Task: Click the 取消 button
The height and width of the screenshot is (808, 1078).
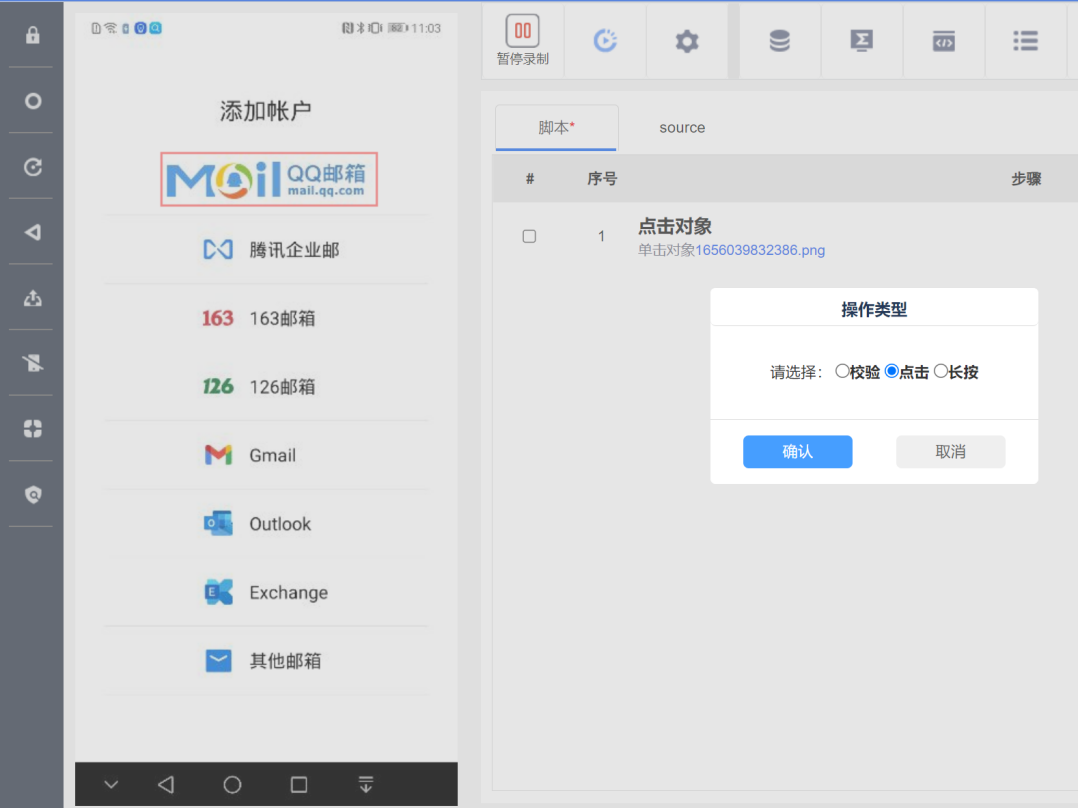Action: [x=950, y=452]
